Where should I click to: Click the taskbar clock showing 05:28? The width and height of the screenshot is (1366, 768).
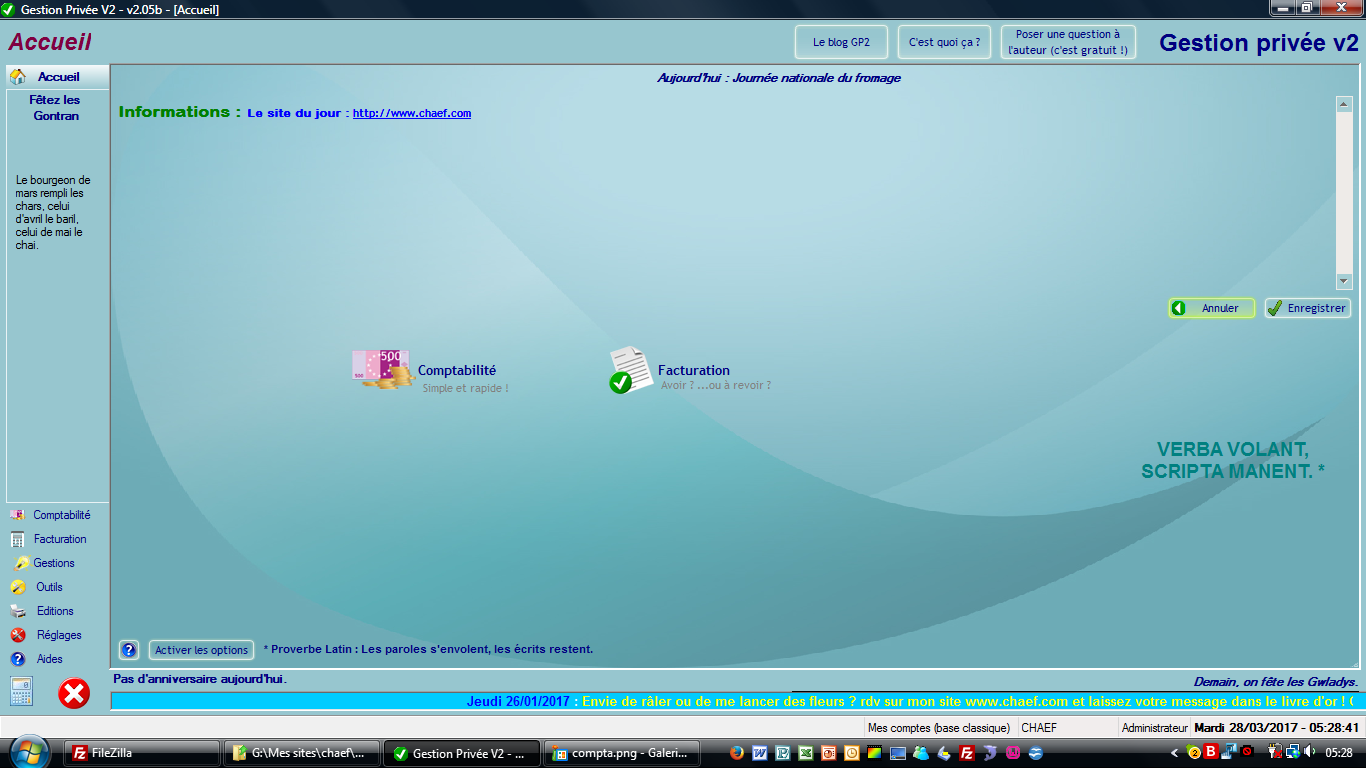[1340, 753]
